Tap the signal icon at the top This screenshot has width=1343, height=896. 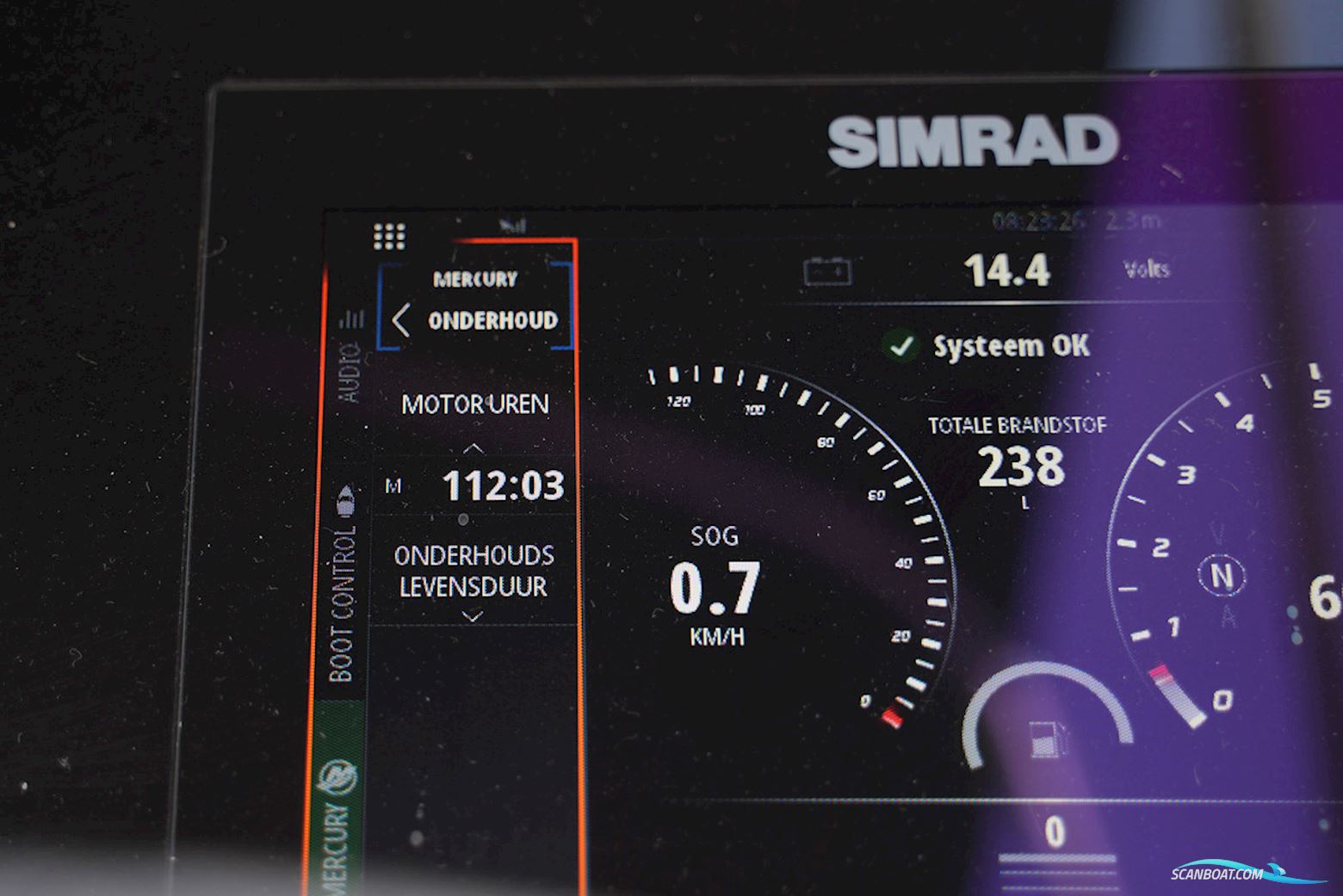(513, 226)
